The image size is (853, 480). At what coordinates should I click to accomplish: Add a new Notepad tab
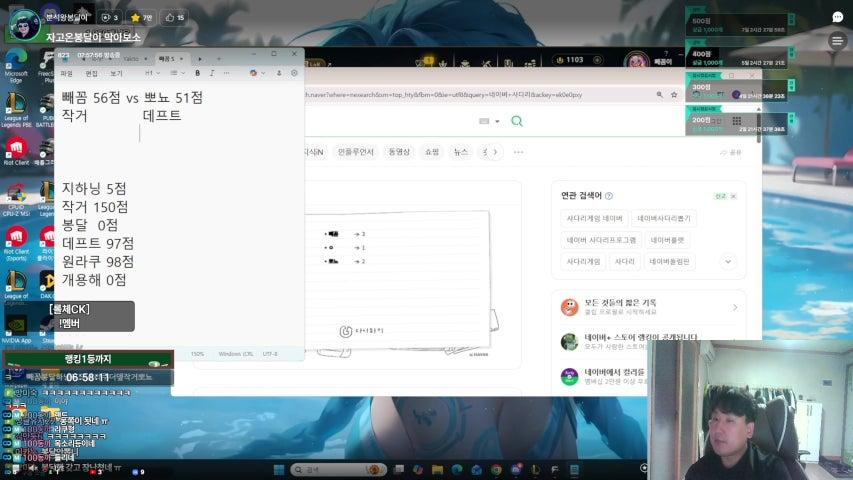pyautogui.click(x=219, y=59)
